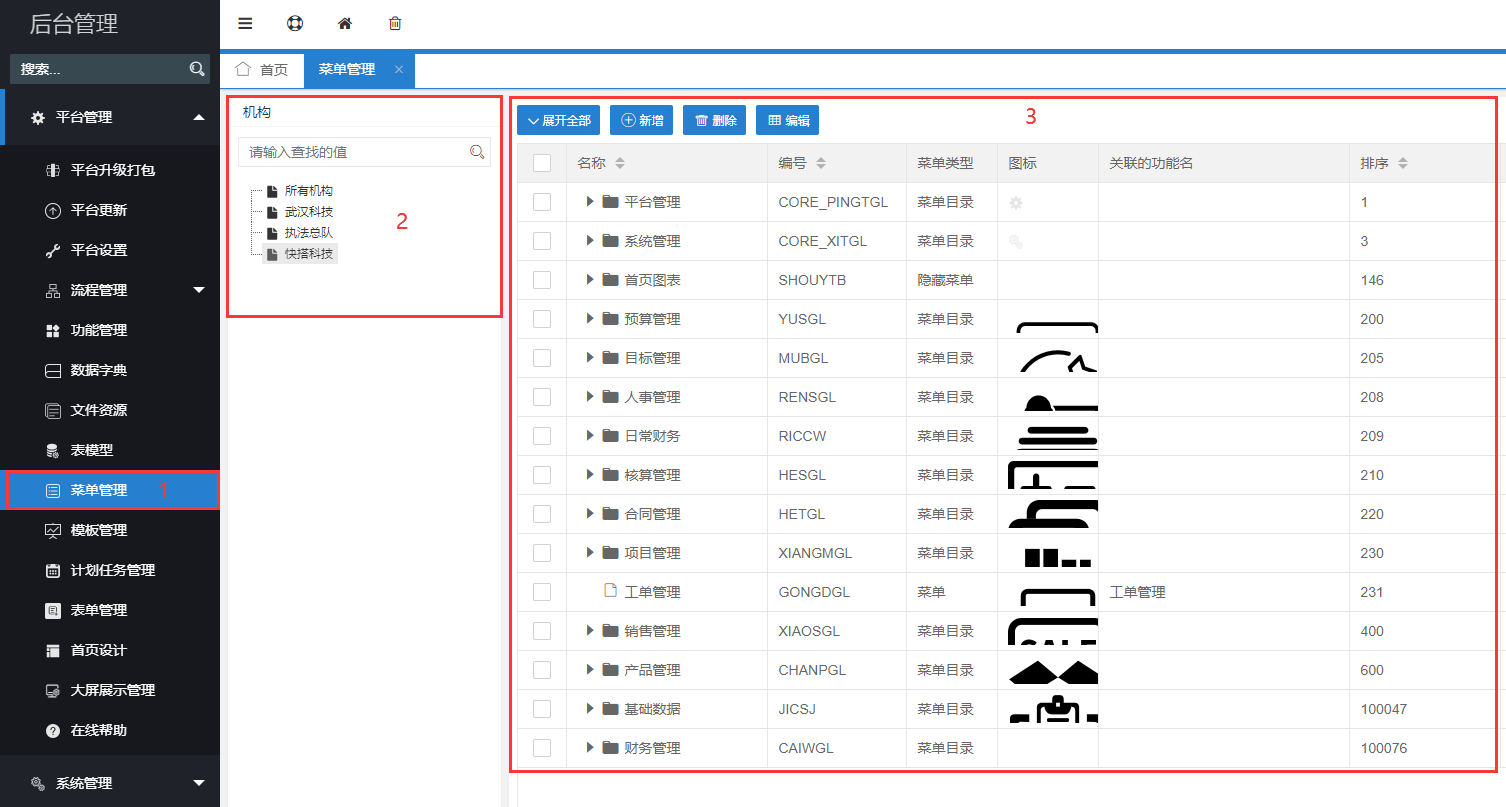This screenshot has height=807, width=1506.
Task: Click the lifebuoy icon in top toolbar
Action: coord(295,23)
